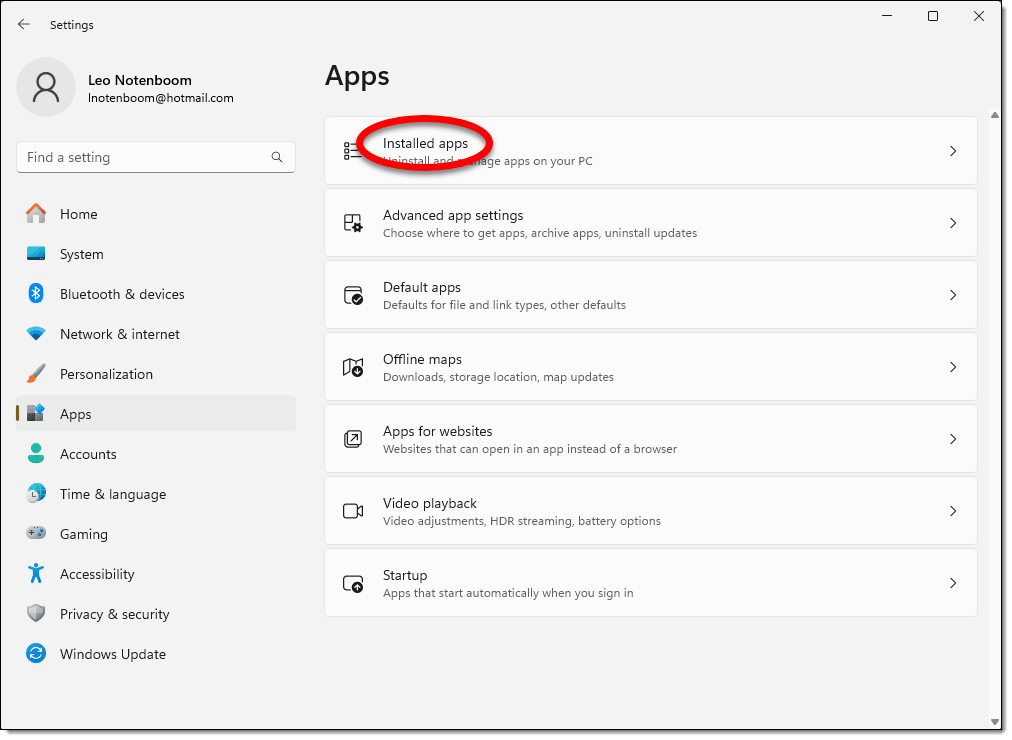Open Time & language section

(112, 494)
